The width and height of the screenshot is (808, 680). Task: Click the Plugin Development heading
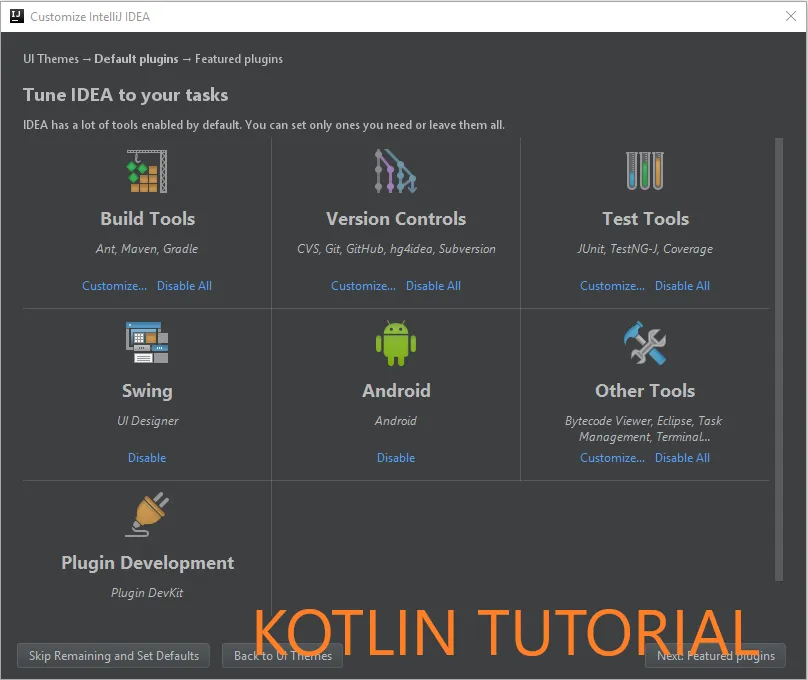tap(147, 563)
